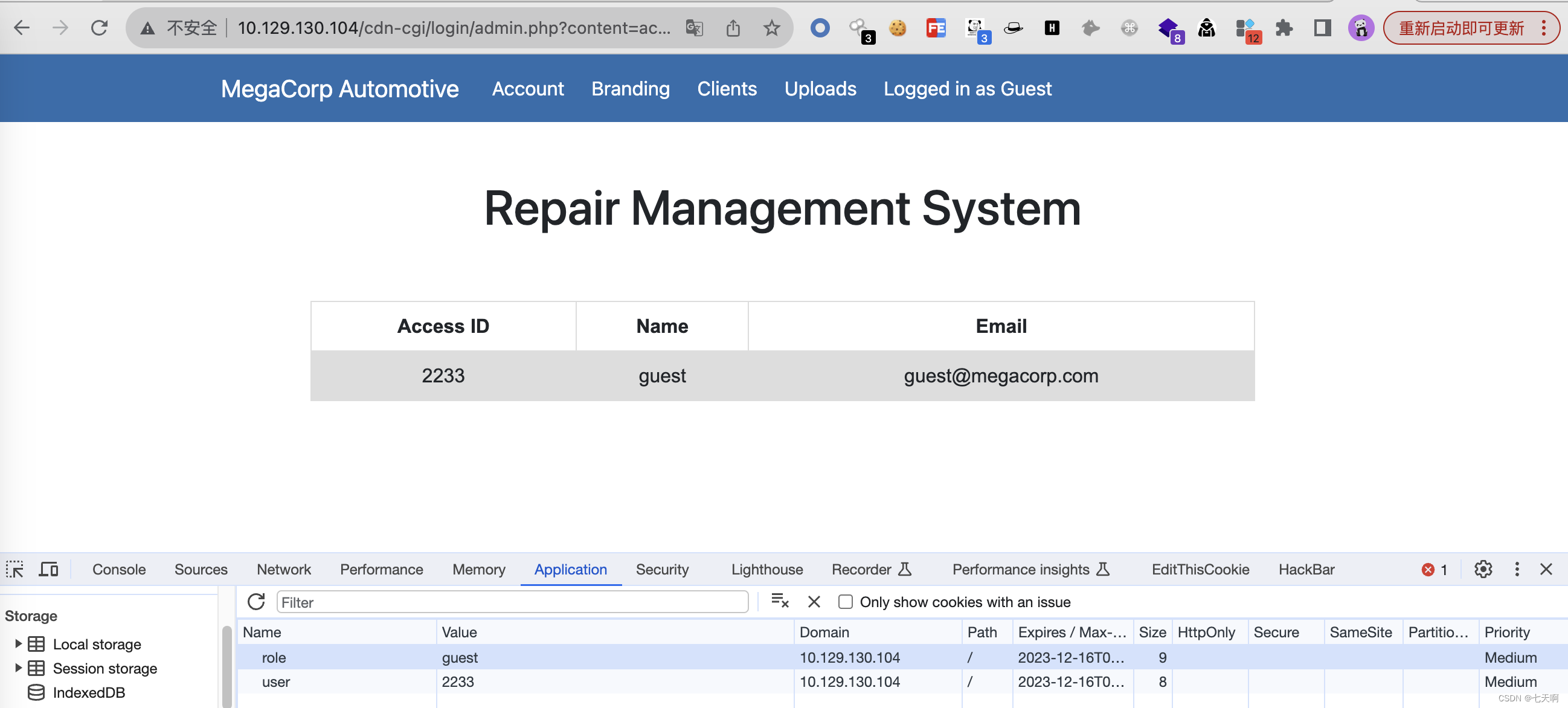Open the Chrome extensions puzzle icon
Screen dimensions: 1568x708
click(1283, 28)
